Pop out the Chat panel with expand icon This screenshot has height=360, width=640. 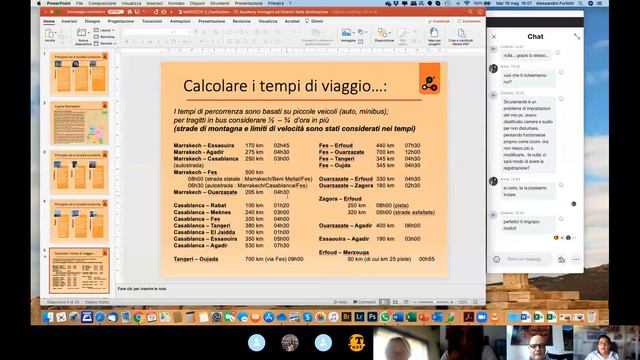[577, 36]
